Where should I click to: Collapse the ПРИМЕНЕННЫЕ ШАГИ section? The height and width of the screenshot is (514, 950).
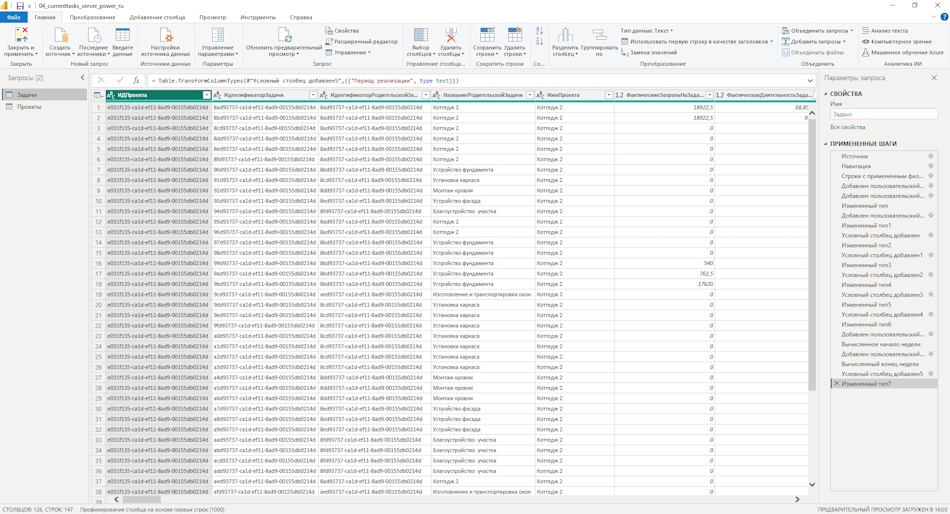pos(826,144)
